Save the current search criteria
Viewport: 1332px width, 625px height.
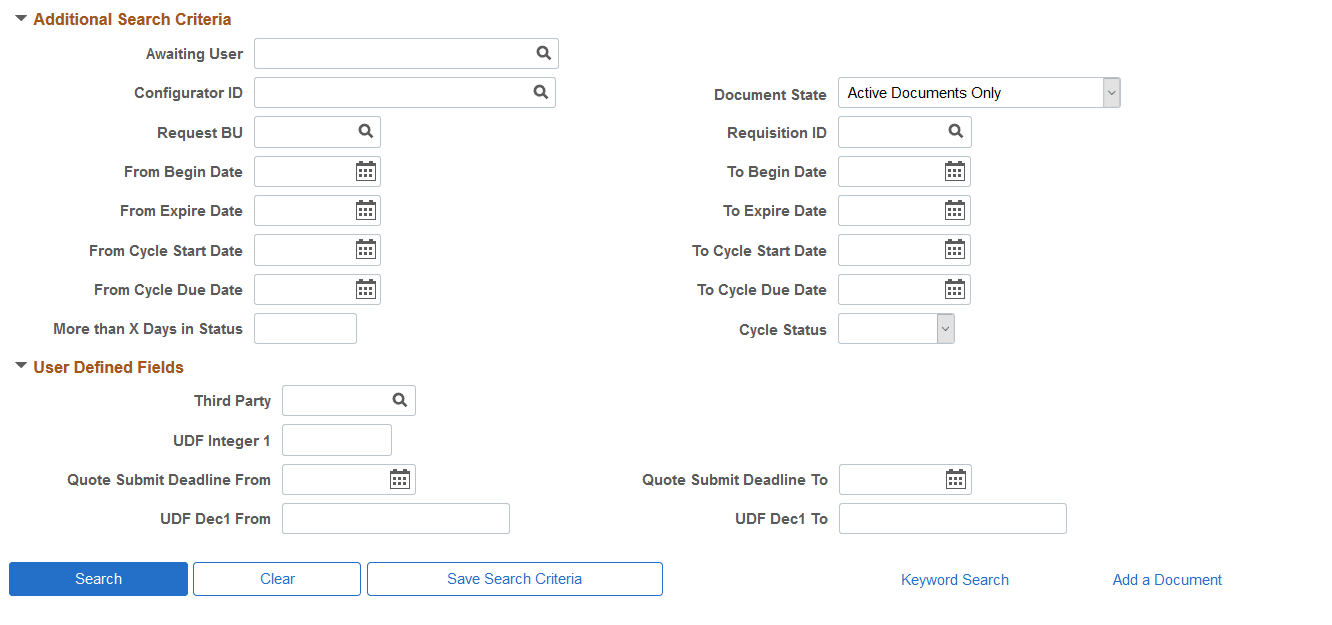coord(514,578)
